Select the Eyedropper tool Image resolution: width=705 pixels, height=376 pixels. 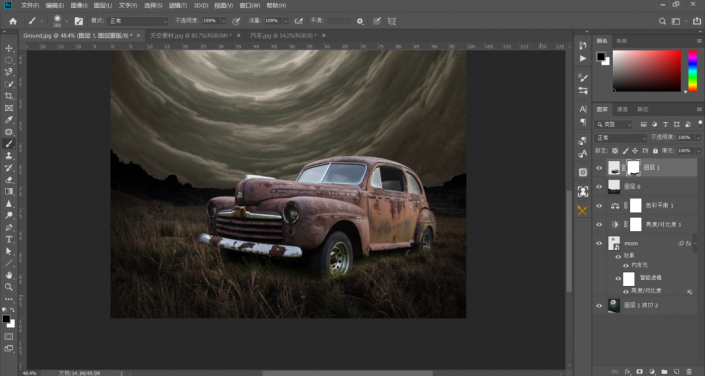coord(9,120)
